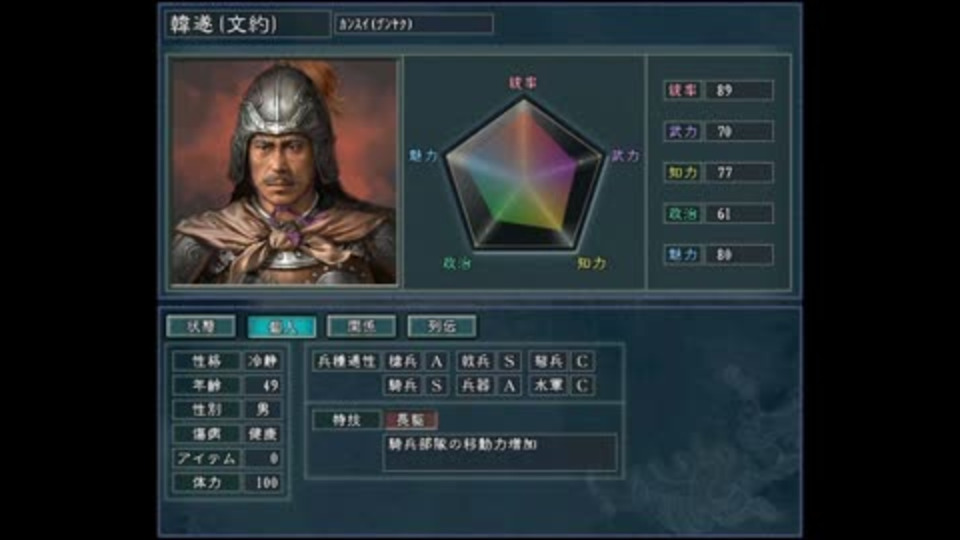The width and height of the screenshot is (960, 540).
Task: Click the 騎兵 aptitude S rating
Action: 437,386
